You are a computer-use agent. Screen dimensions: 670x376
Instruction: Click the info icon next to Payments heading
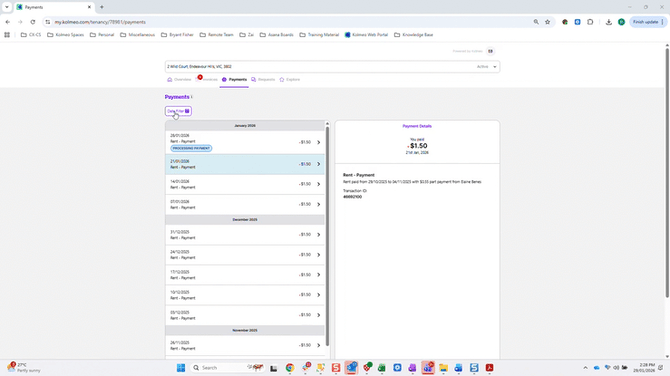[191, 97]
